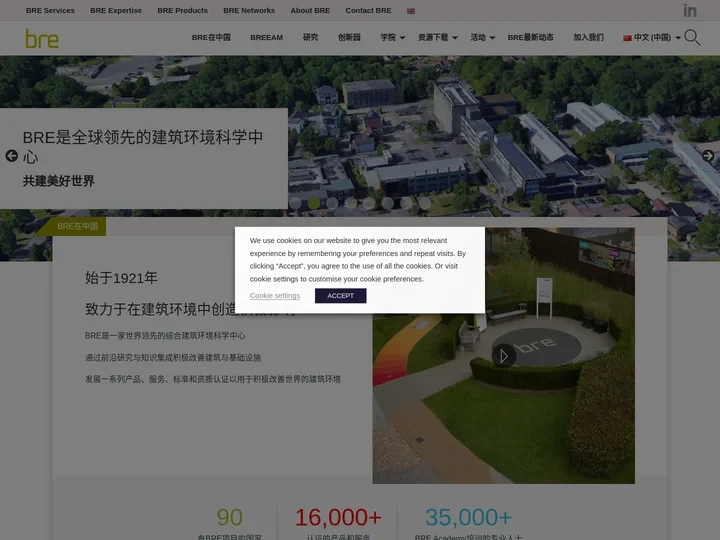Select the sixth carousel dot
The height and width of the screenshot is (540, 720).
tap(388, 202)
